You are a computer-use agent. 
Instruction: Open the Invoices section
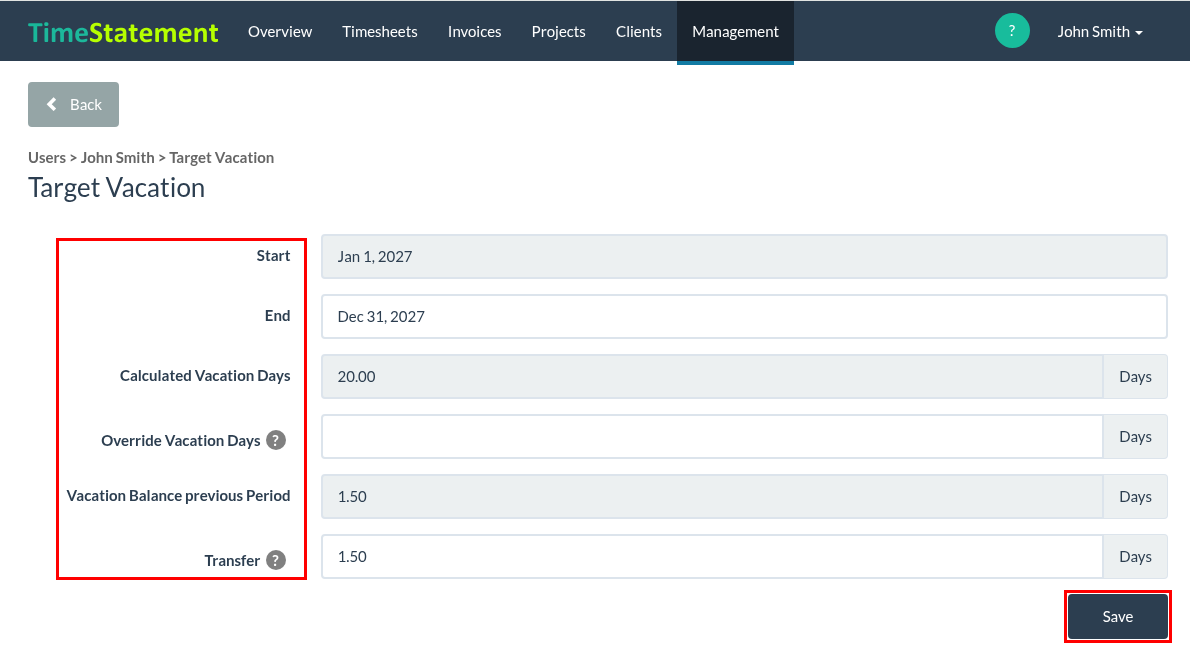point(474,32)
